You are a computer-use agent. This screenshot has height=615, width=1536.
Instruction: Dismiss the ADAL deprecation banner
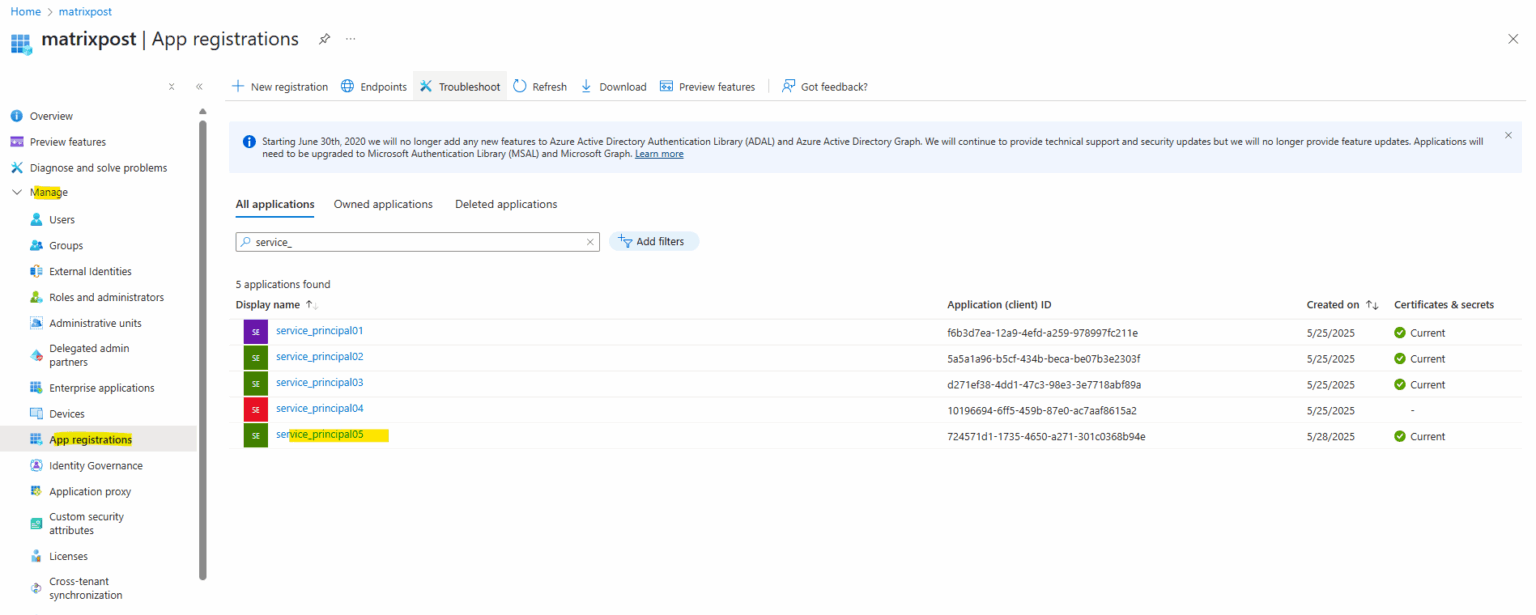[x=1508, y=135]
